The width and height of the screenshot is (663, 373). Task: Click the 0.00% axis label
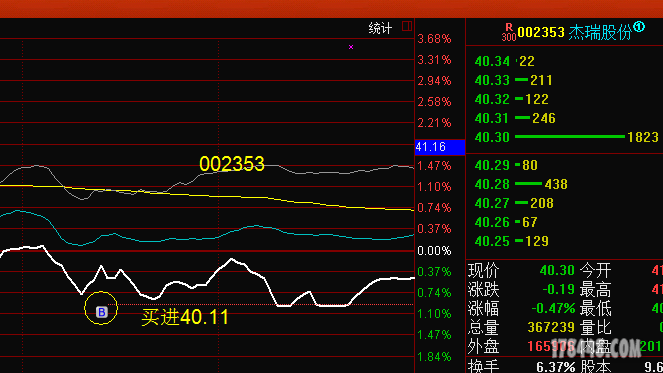tap(434, 251)
